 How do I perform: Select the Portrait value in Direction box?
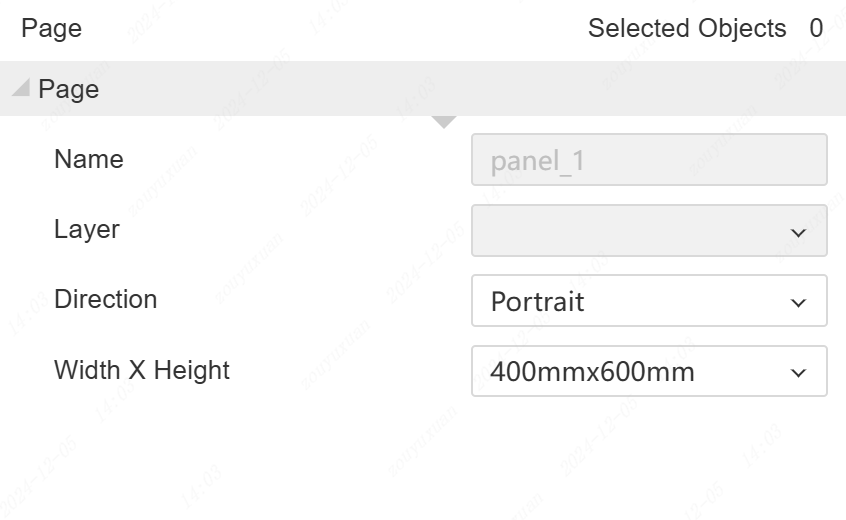point(538,301)
